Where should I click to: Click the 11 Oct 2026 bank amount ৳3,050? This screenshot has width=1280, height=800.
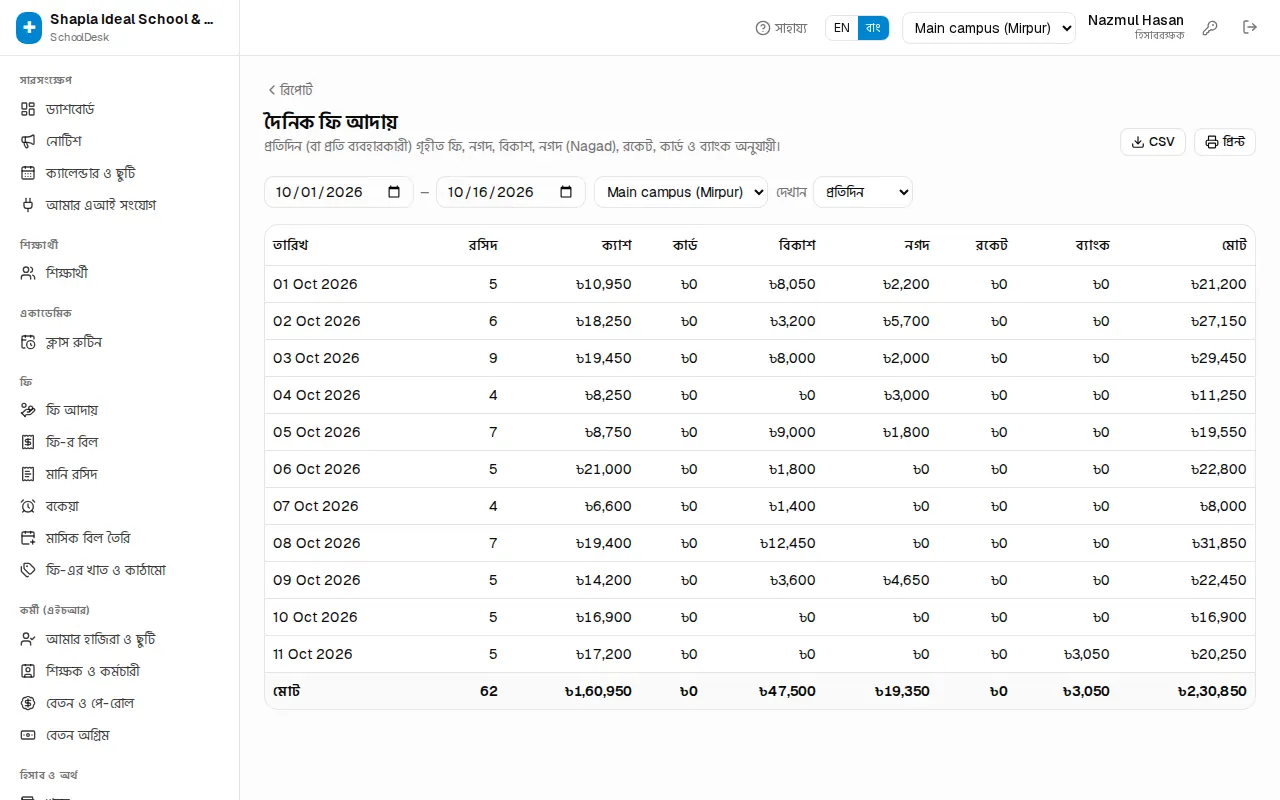point(1086,654)
